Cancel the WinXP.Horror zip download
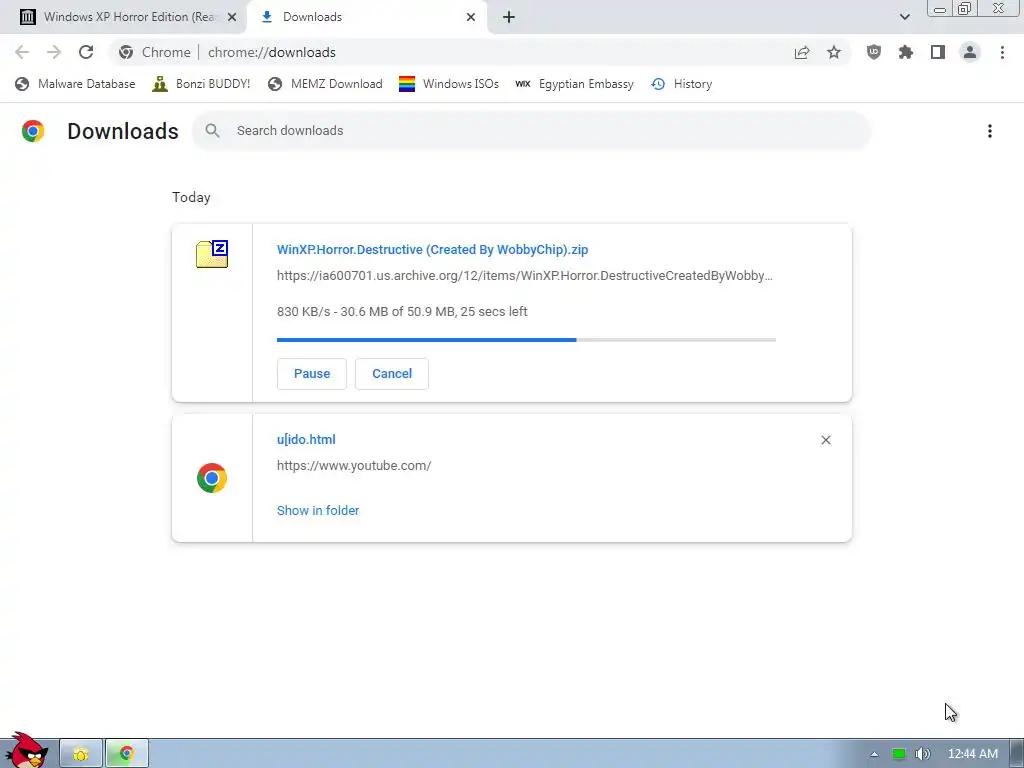This screenshot has width=1024, height=768. [392, 374]
